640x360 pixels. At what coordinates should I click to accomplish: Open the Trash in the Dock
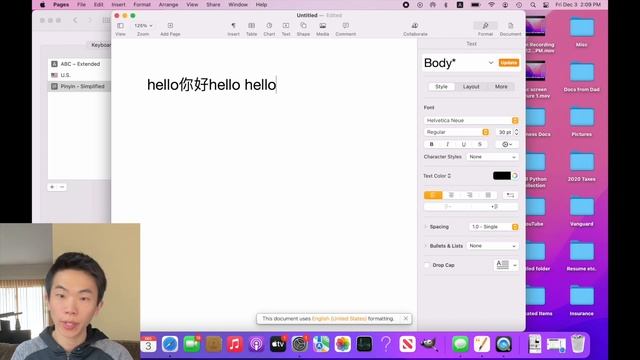tap(578, 344)
